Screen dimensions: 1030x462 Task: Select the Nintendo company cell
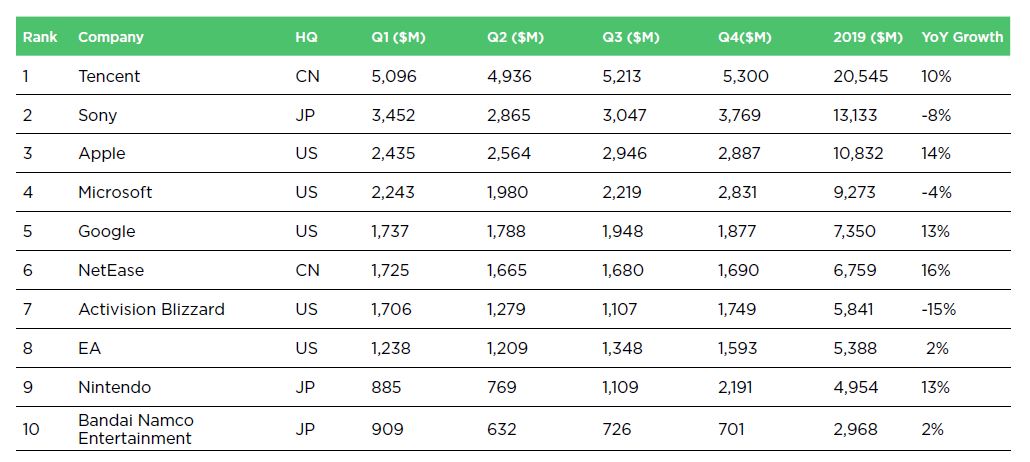coord(114,387)
